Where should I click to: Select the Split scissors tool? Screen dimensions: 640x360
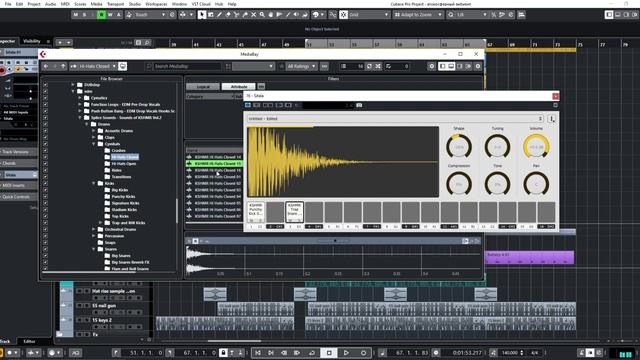pyautogui.click(x=236, y=15)
